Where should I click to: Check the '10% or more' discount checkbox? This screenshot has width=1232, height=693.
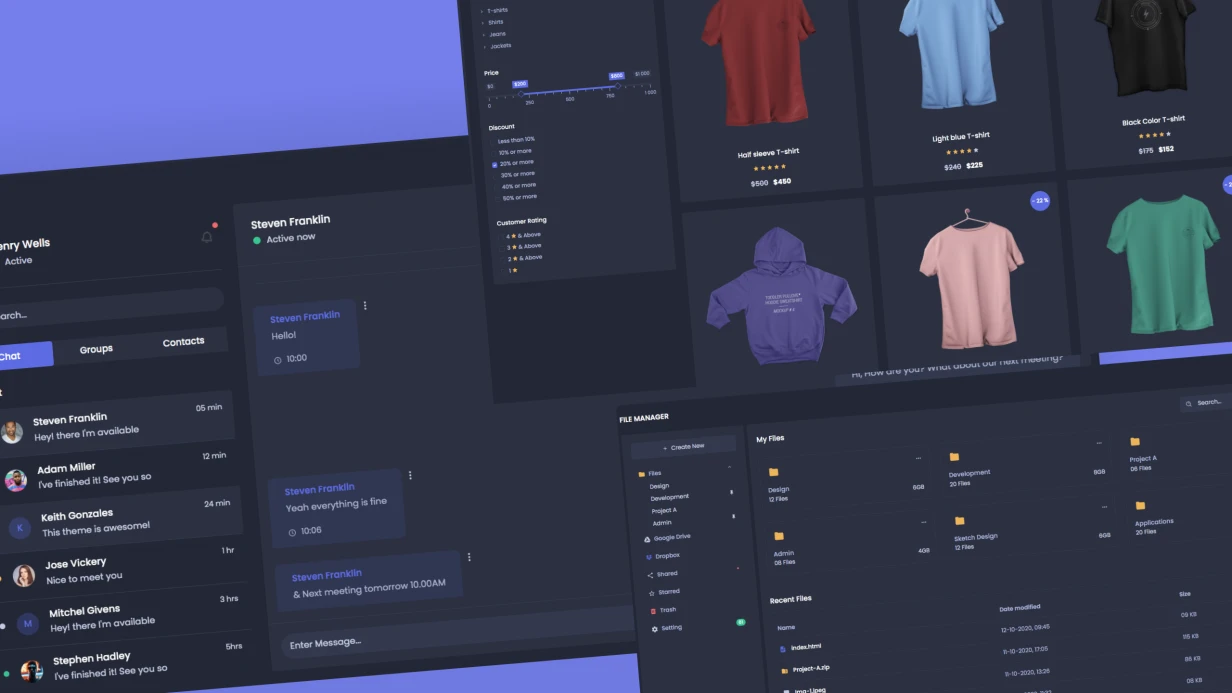point(494,153)
